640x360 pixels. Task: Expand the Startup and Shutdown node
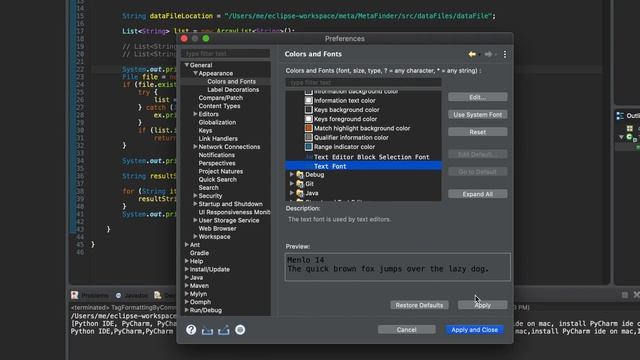[196, 204]
